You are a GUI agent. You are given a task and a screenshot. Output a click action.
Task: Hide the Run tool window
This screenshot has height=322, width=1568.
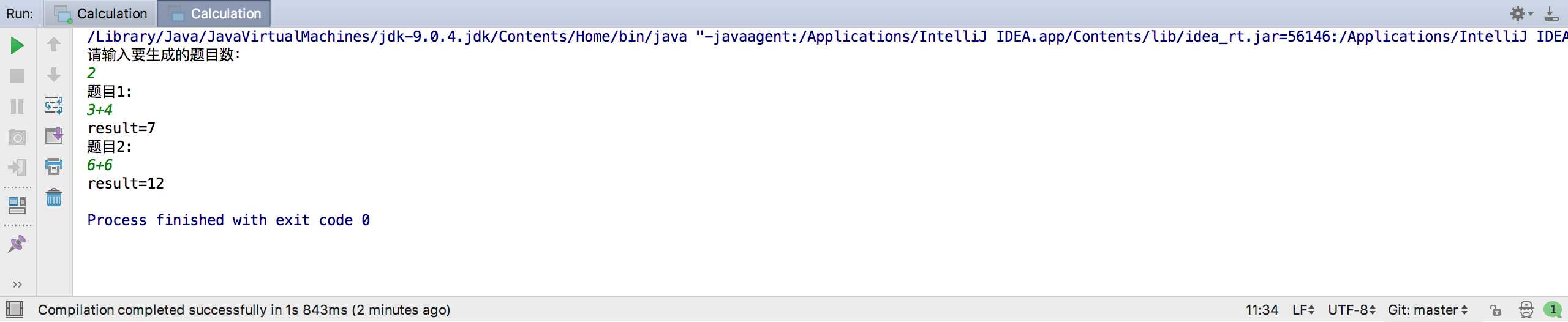tap(1551, 13)
